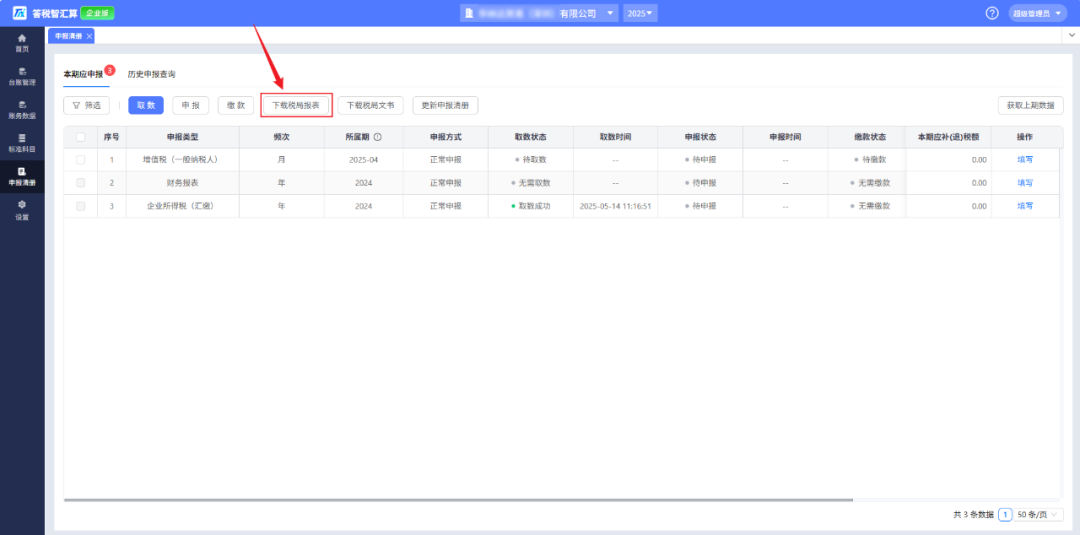Image resolution: width=1080 pixels, height=535 pixels.
Task: Open the company selector dropdown
Action: click(539, 13)
